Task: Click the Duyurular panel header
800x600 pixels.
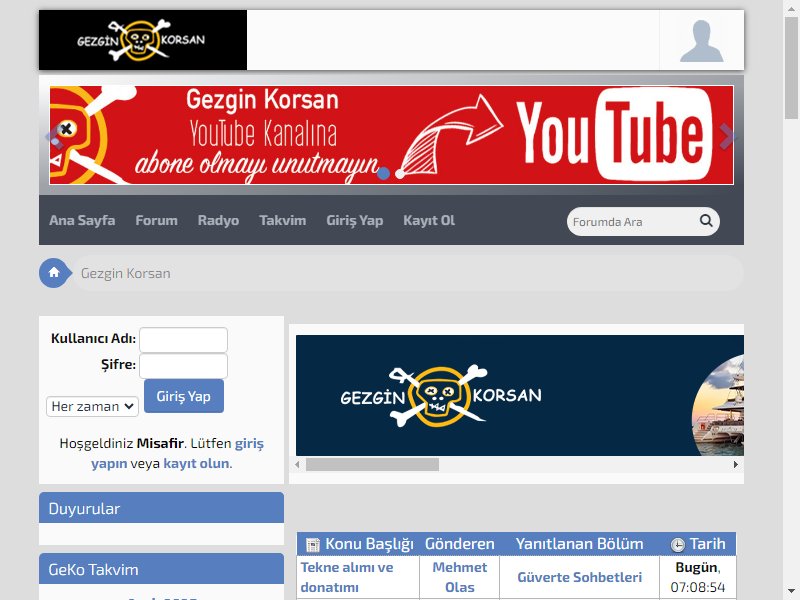Action: coord(161,508)
